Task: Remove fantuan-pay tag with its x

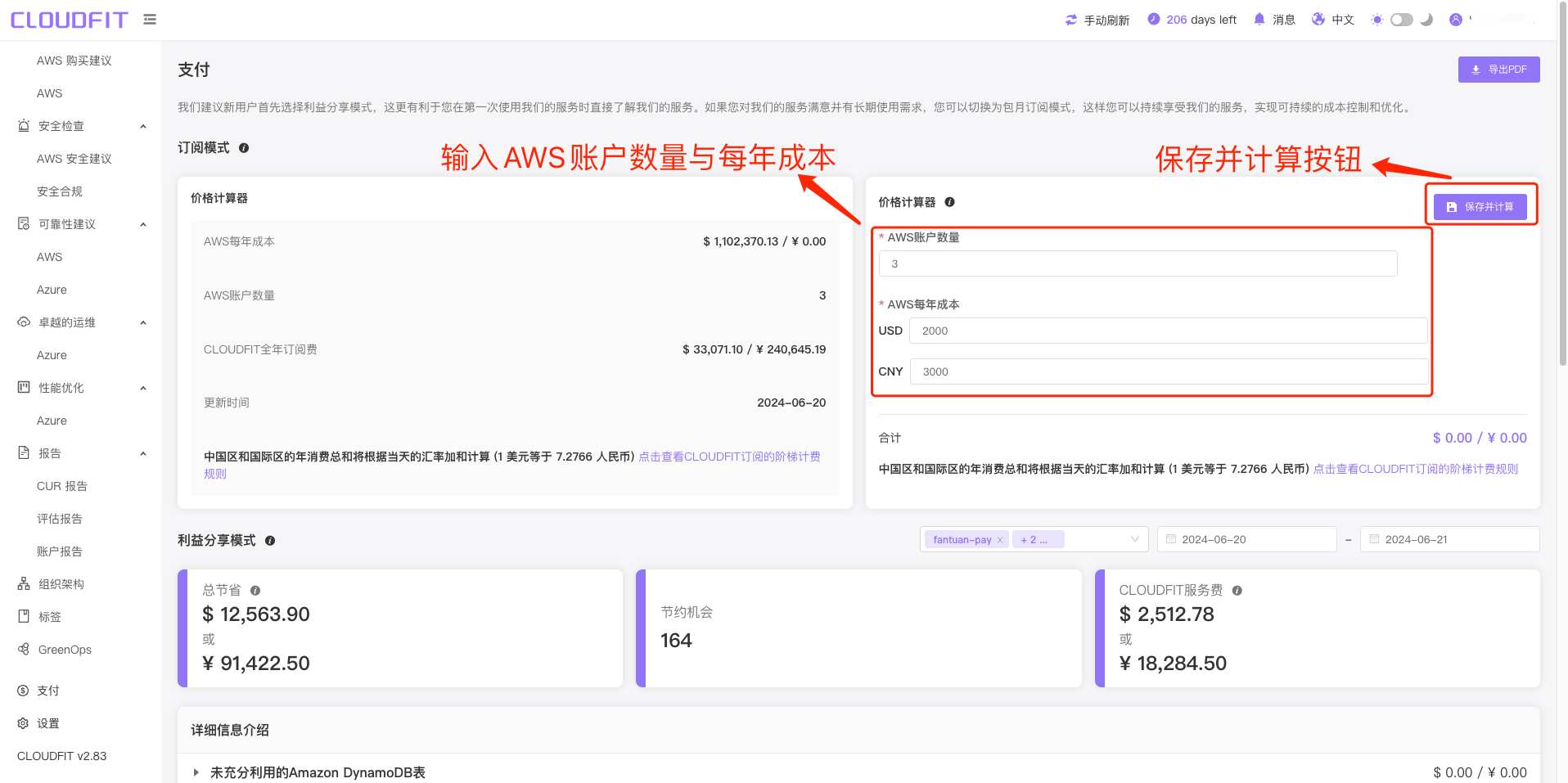Action: [1000, 540]
